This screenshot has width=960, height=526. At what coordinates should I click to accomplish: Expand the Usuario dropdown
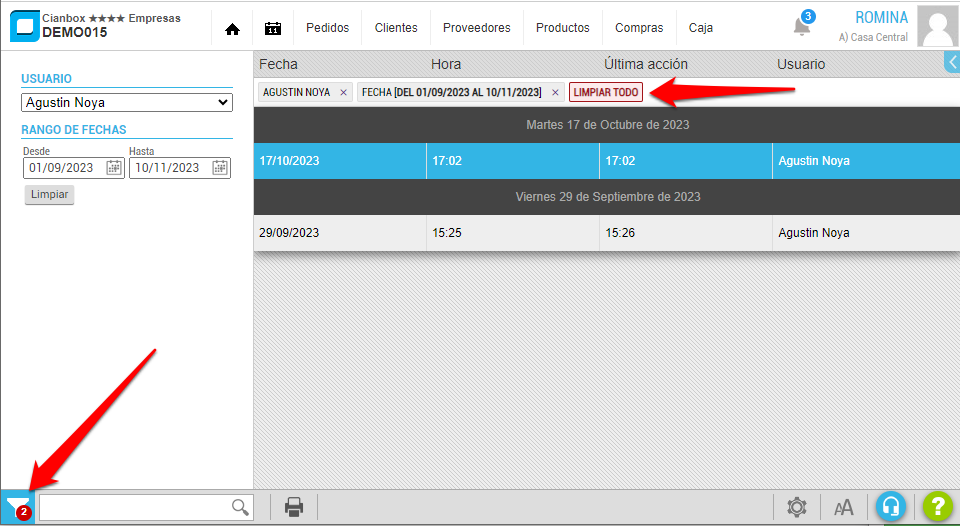tap(126, 102)
